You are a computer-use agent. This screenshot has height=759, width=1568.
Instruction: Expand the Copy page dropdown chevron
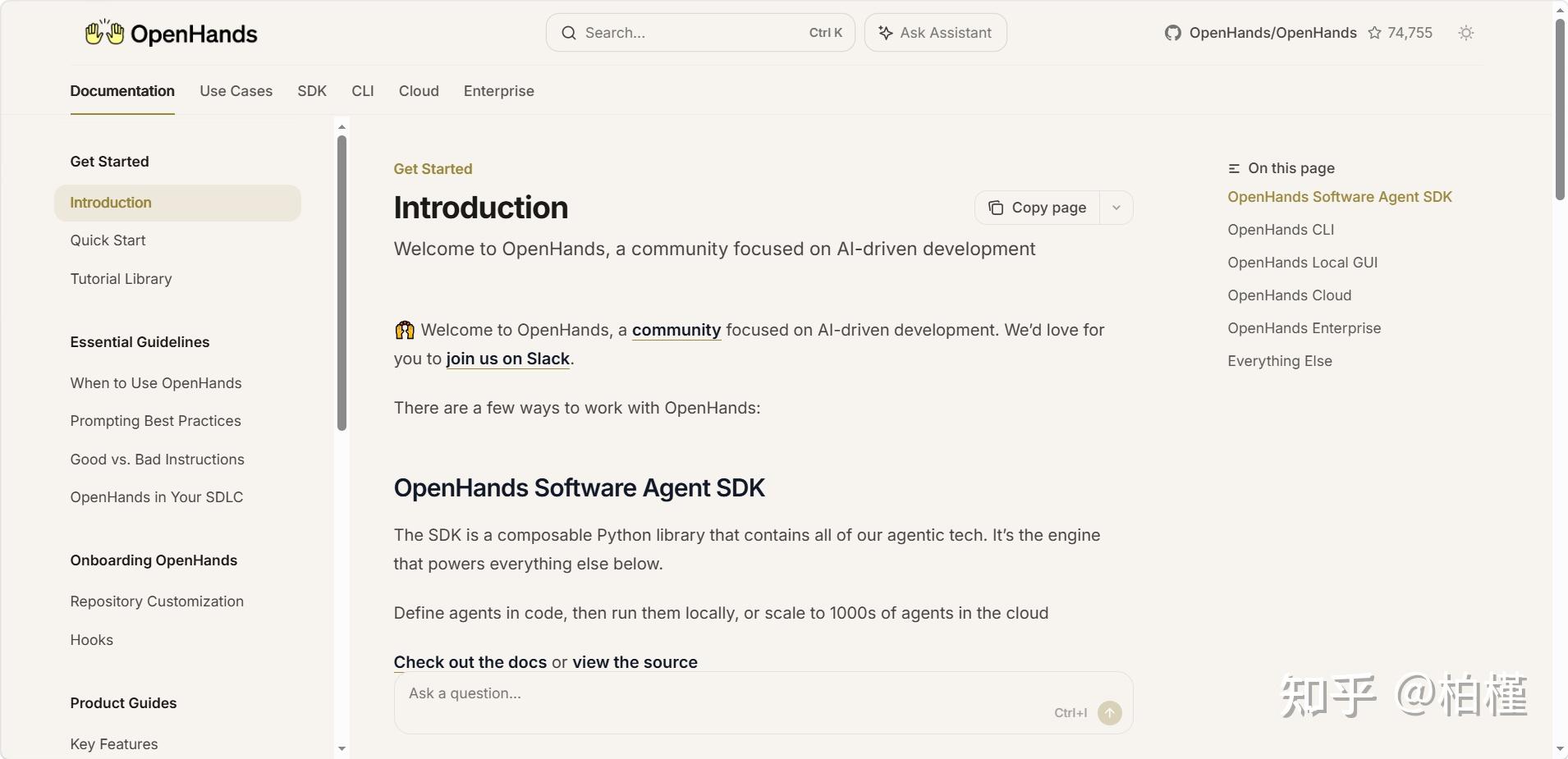[x=1116, y=208]
